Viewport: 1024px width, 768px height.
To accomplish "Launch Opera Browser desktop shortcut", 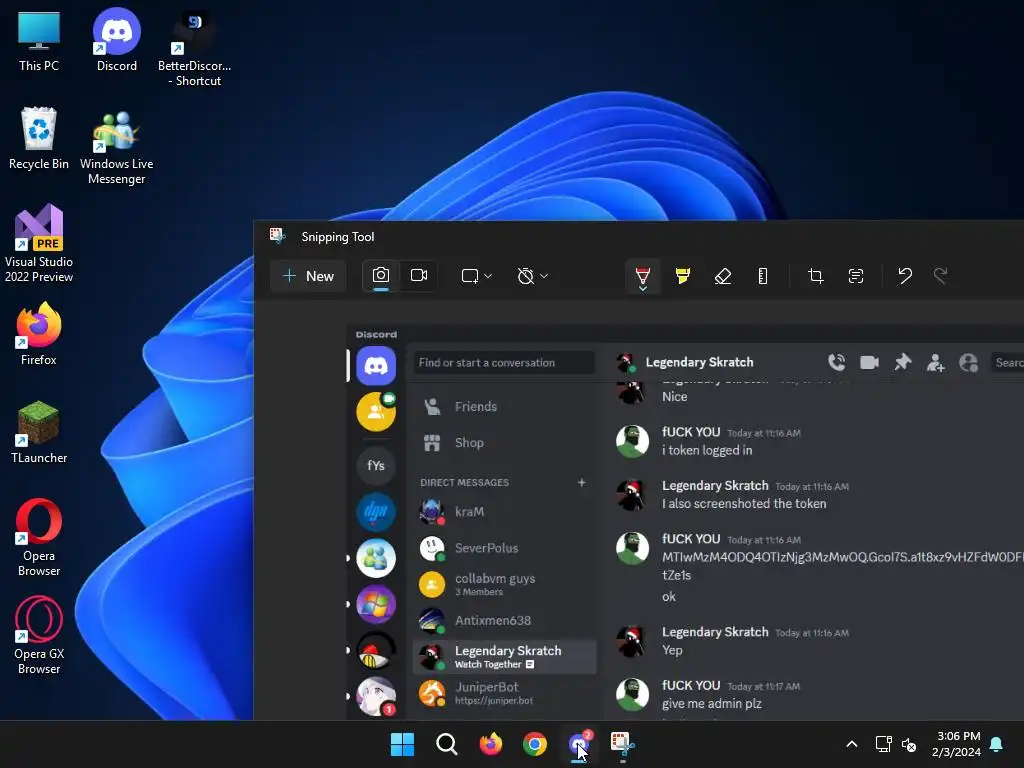I will [x=39, y=537].
